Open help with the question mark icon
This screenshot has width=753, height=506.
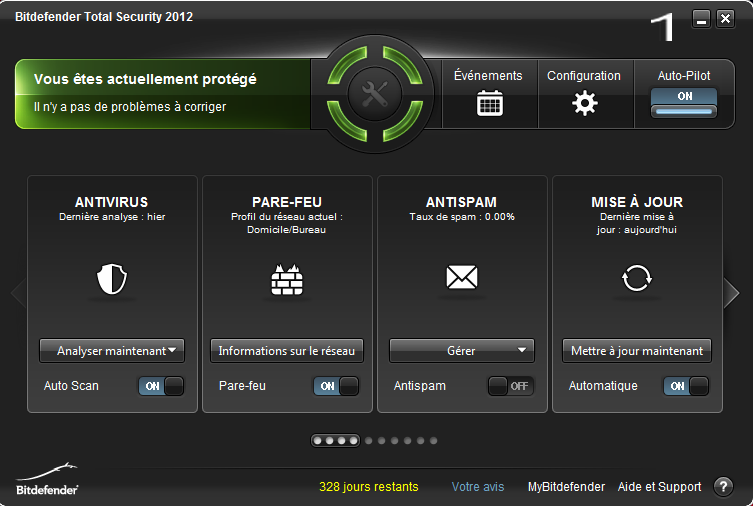point(723,486)
